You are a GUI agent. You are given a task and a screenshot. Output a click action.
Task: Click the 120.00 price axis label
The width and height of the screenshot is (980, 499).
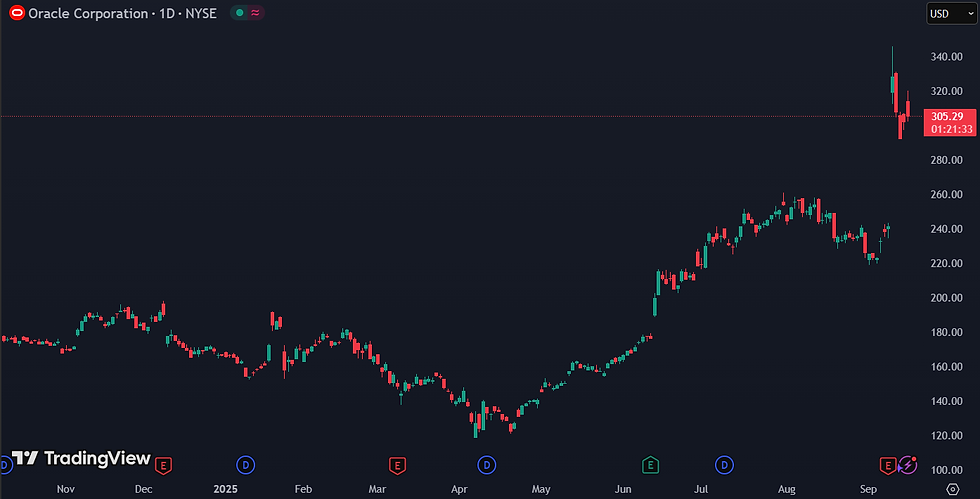click(x=946, y=435)
